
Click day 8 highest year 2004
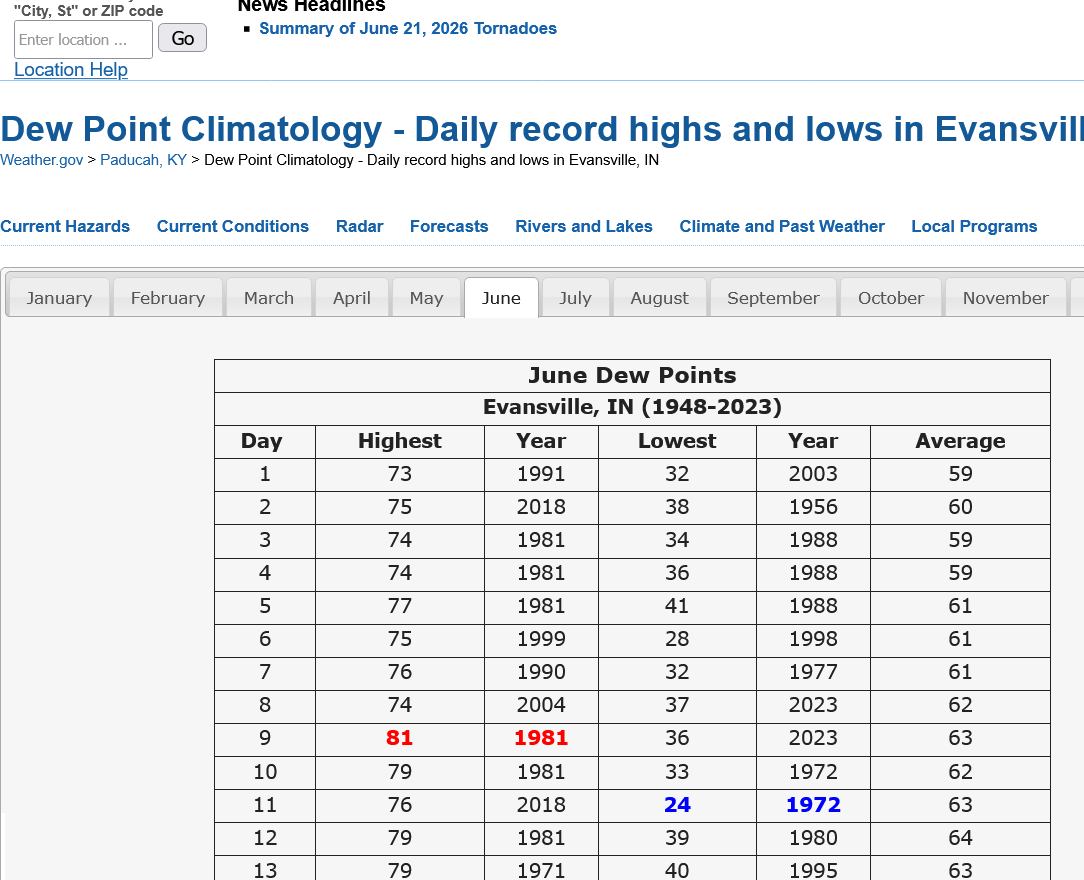(x=541, y=705)
